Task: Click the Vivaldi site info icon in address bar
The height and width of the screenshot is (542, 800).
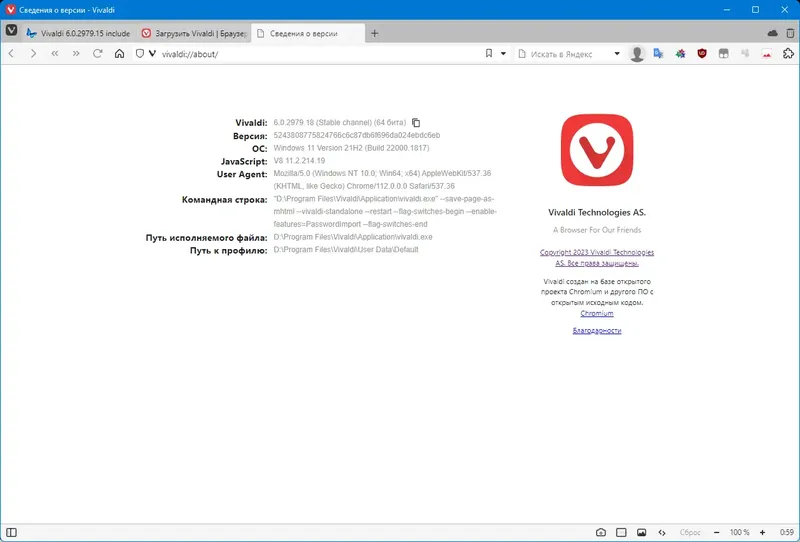Action: coord(152,54)
